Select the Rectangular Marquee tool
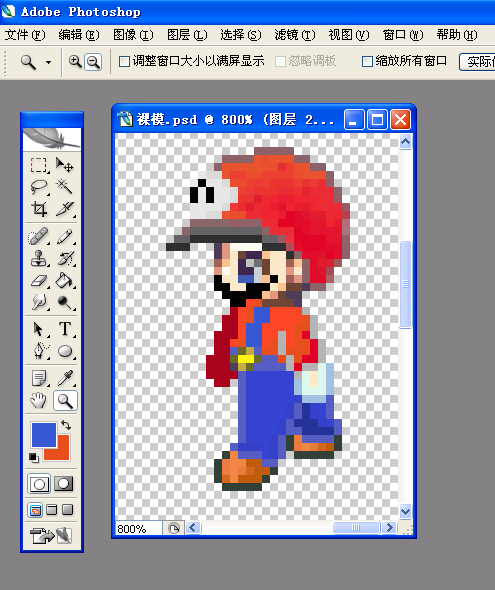 pyautogui.click(x=39, y=165)
